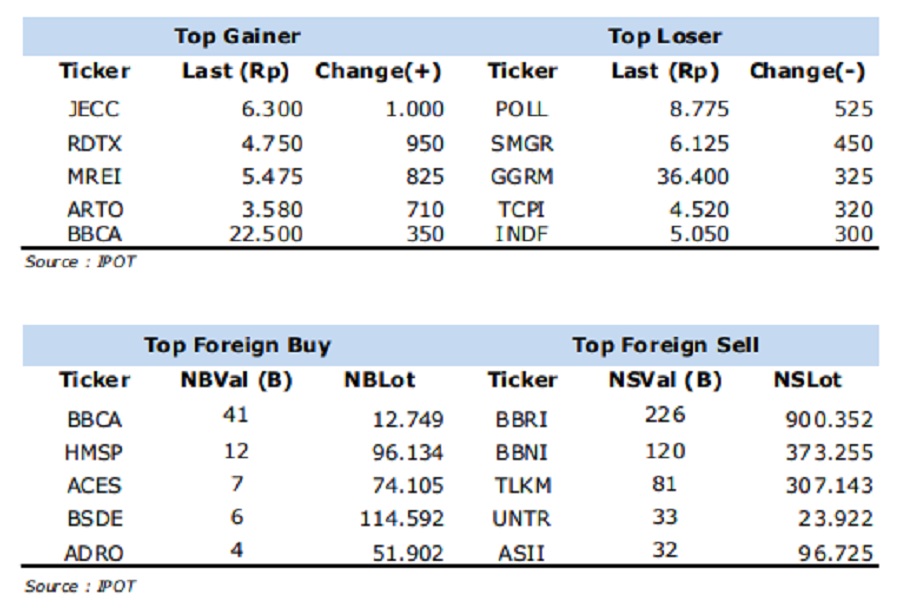Click the Top Loser table header
This screenshot has height=611, width=900.
click(664, 37)
